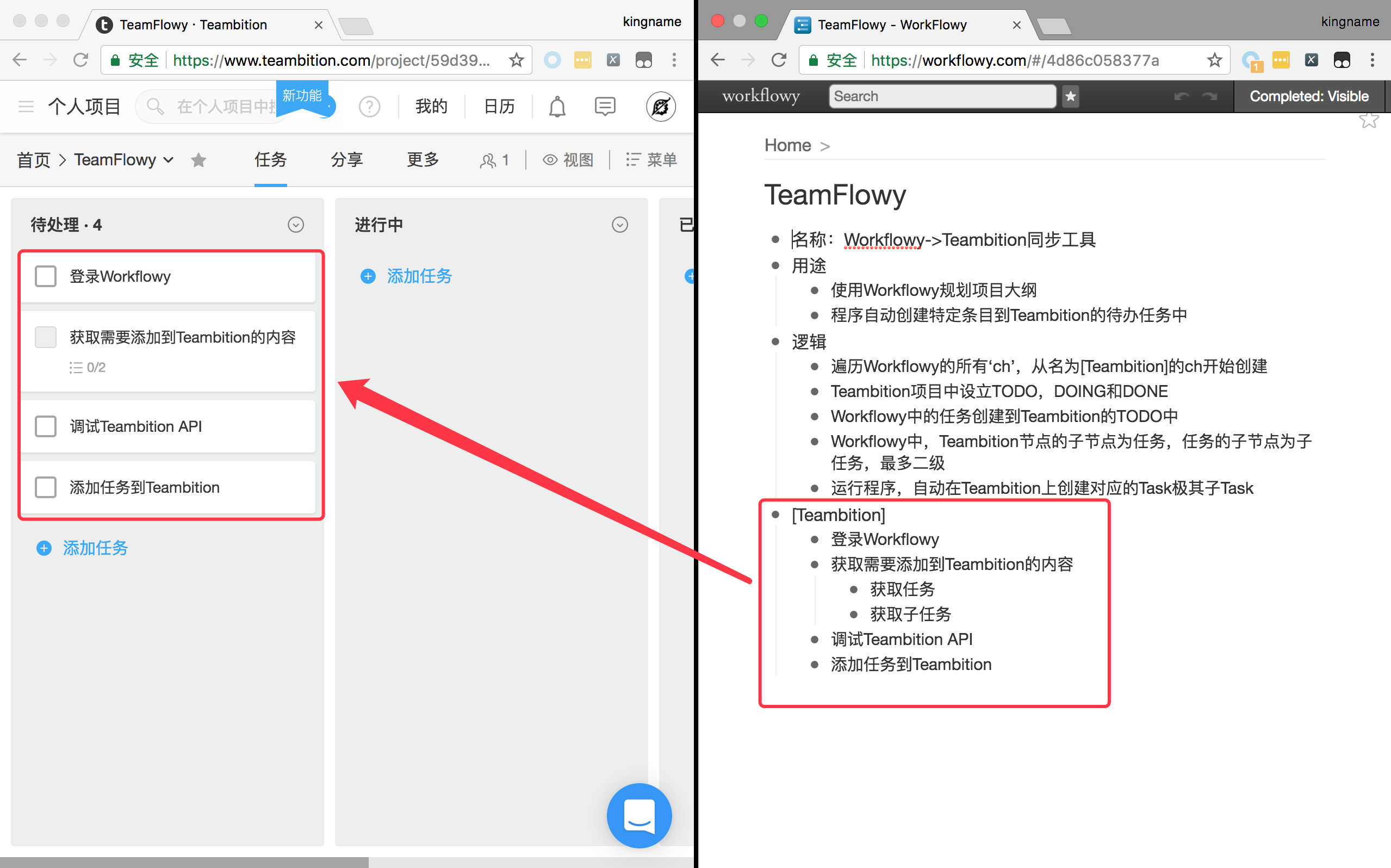The image size is (1391, 868).
Task: Expand the TeamFlowy project name dropdown
Action: click(x=168, y=160)
